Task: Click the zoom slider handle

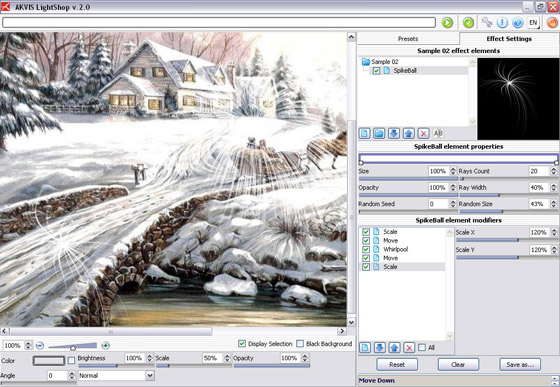Action: 73,347
